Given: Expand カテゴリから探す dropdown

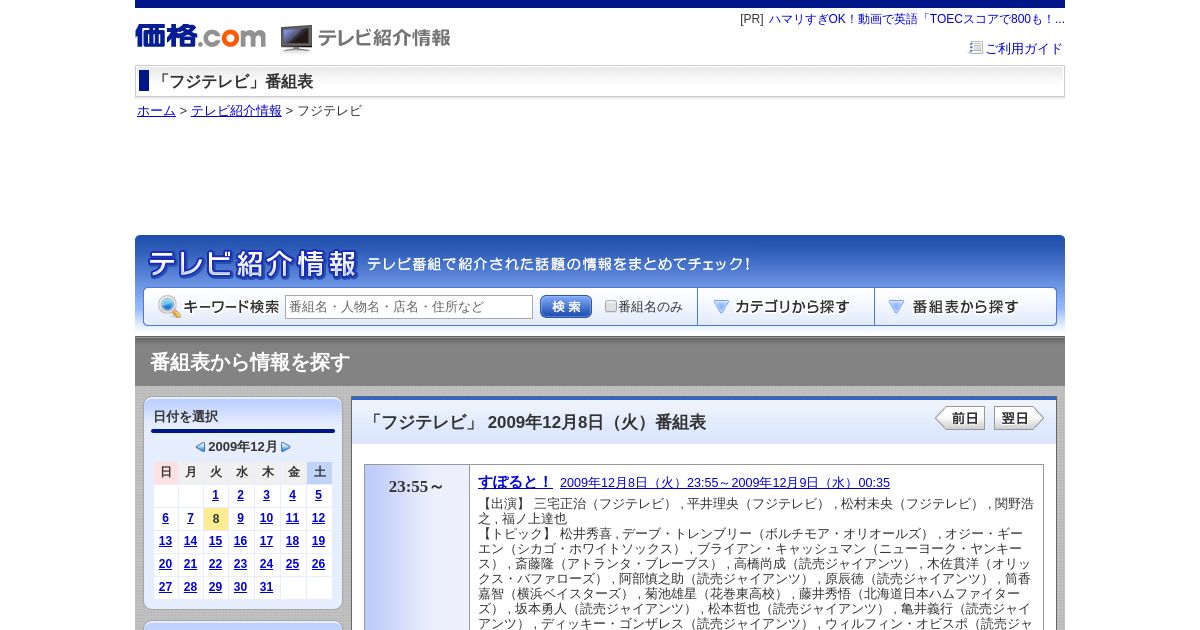Looking at the screenshot, I should tap(786, 307).
